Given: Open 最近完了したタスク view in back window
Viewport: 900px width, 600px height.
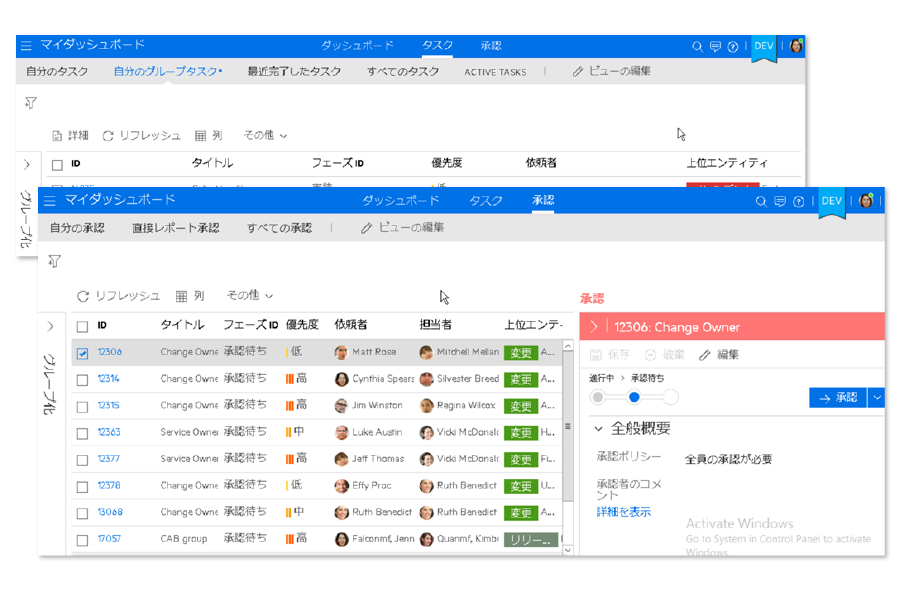Looking at the screenshot, I should (x=294, y=71).
